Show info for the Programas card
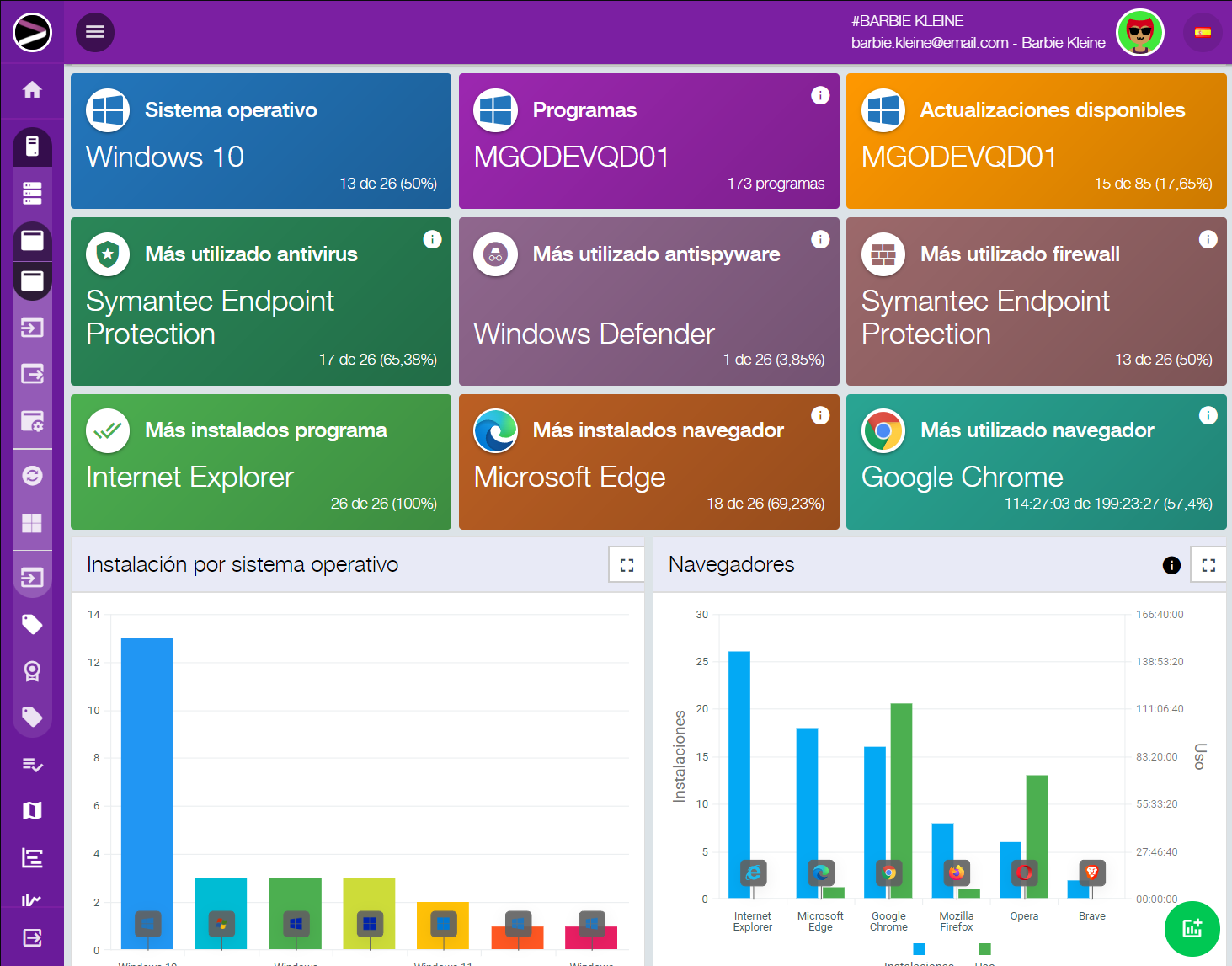This screenshot has width=1232, height=966. pyautogui.click(x=820, y=96)
